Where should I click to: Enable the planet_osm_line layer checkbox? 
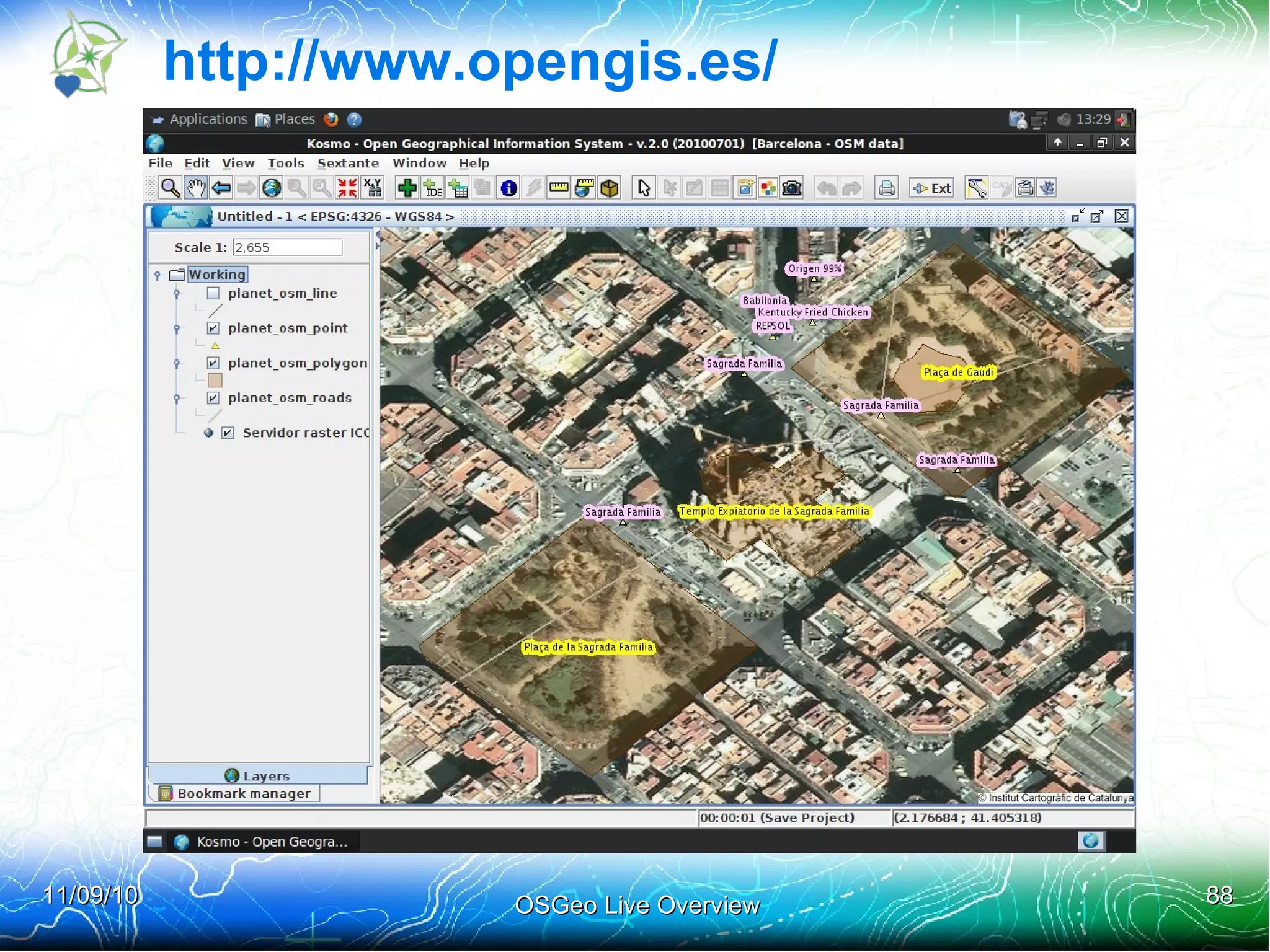[x=213, y=293]
